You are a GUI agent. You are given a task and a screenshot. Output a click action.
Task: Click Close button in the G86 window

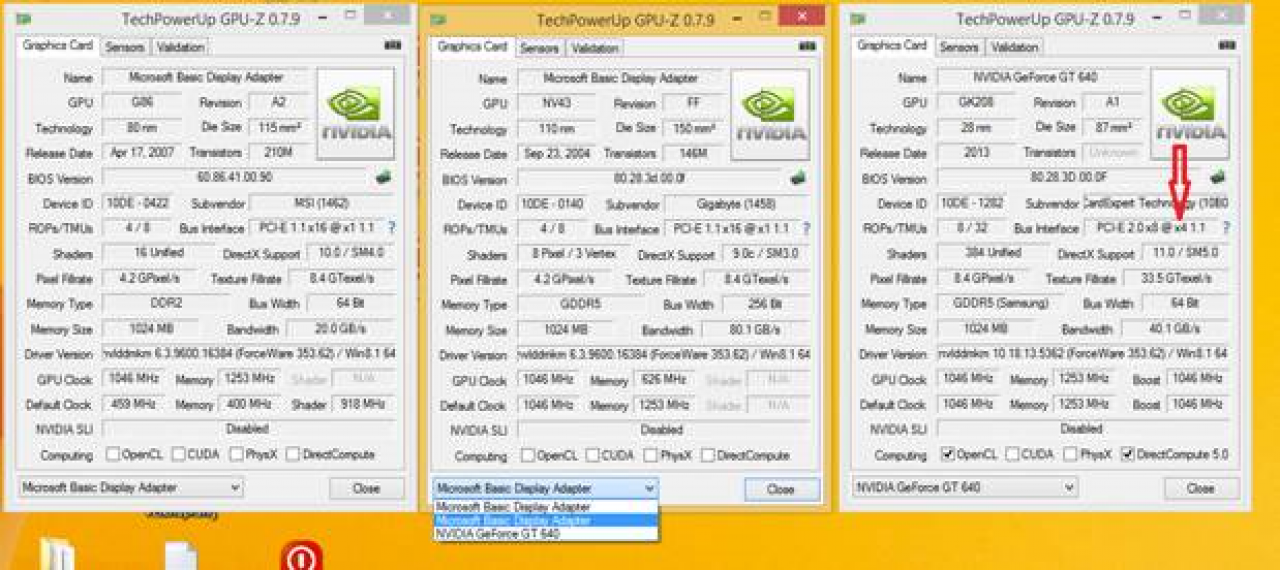tap(367, 488)
